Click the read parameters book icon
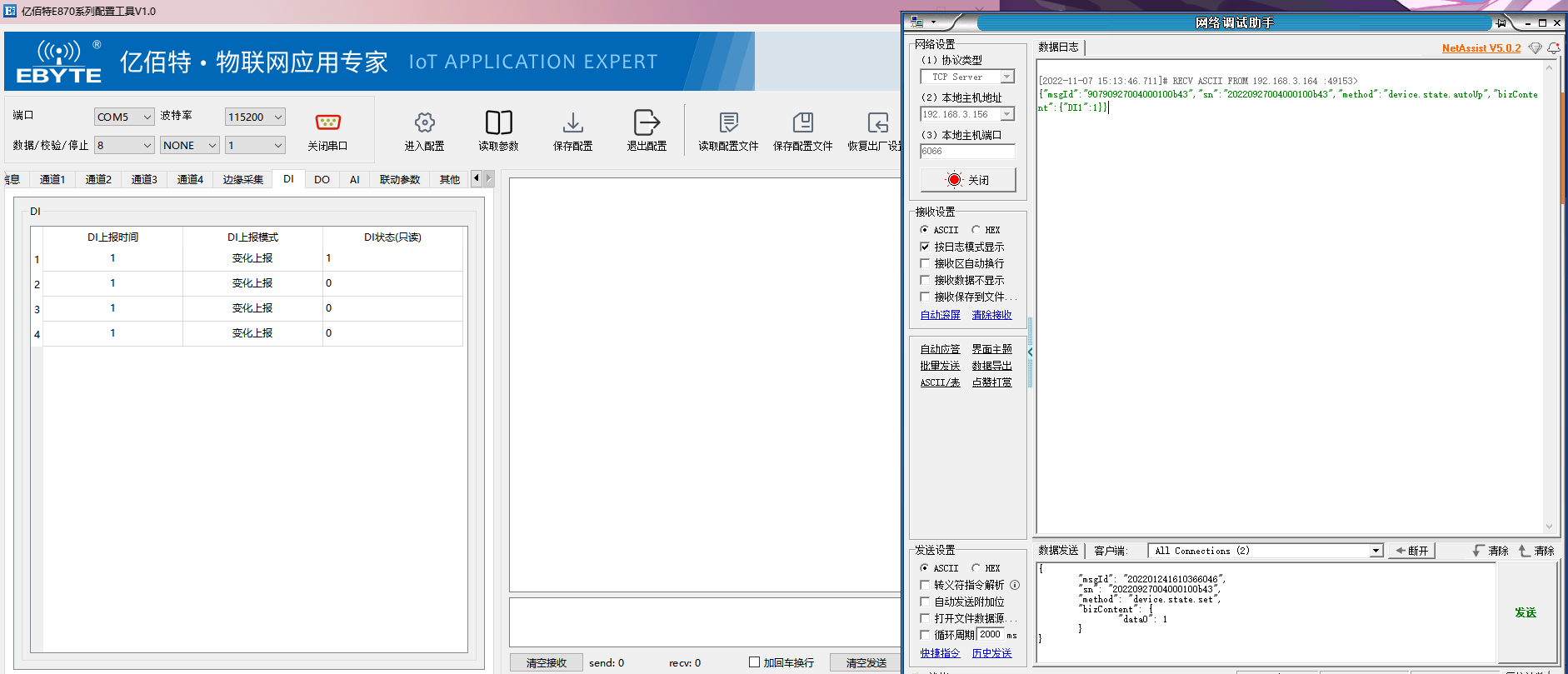Screen dimensions: 1568x674 (x=498, y=122)
